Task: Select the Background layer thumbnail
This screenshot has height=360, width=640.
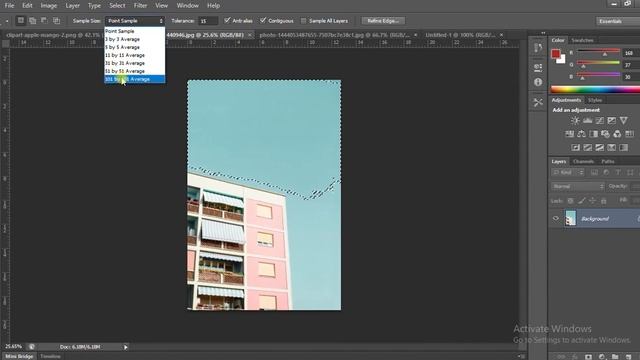Action: (570, 218)
